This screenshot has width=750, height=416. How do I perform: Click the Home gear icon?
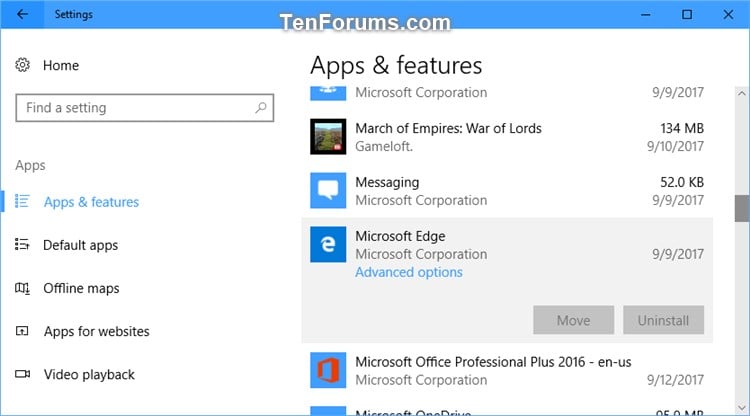point(22,65)
